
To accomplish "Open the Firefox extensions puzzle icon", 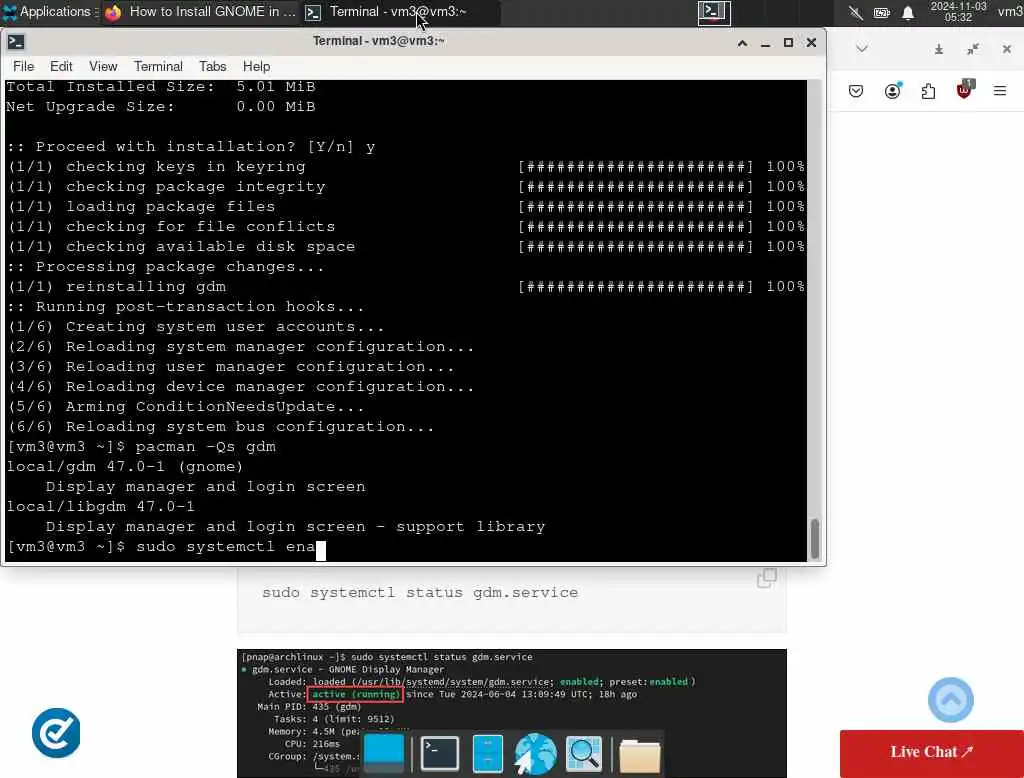I will (x=928, y=91).
